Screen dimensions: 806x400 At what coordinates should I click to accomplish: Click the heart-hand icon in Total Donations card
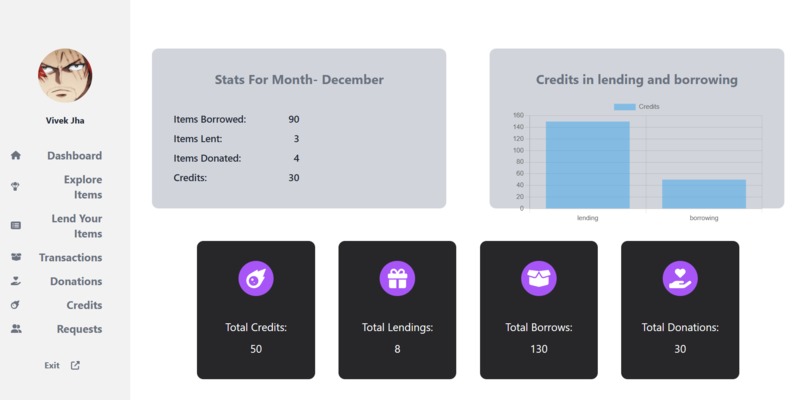pyautogui.click(x=680, y=279)
